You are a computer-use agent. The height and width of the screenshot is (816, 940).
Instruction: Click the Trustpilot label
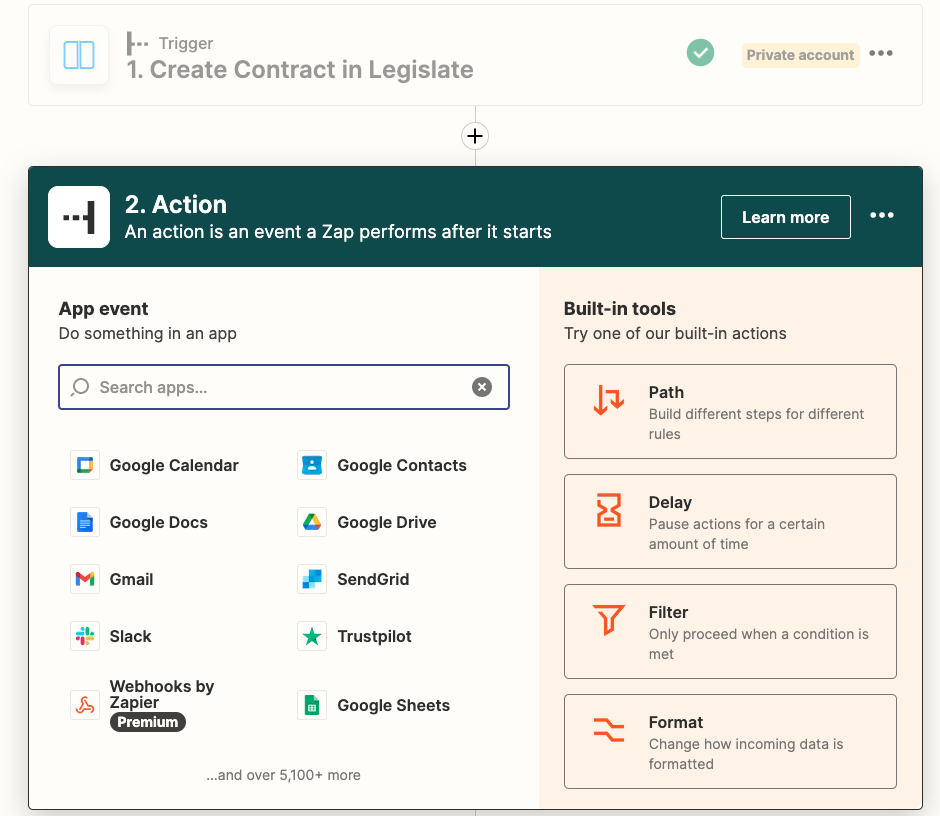[x=374, y=636]
